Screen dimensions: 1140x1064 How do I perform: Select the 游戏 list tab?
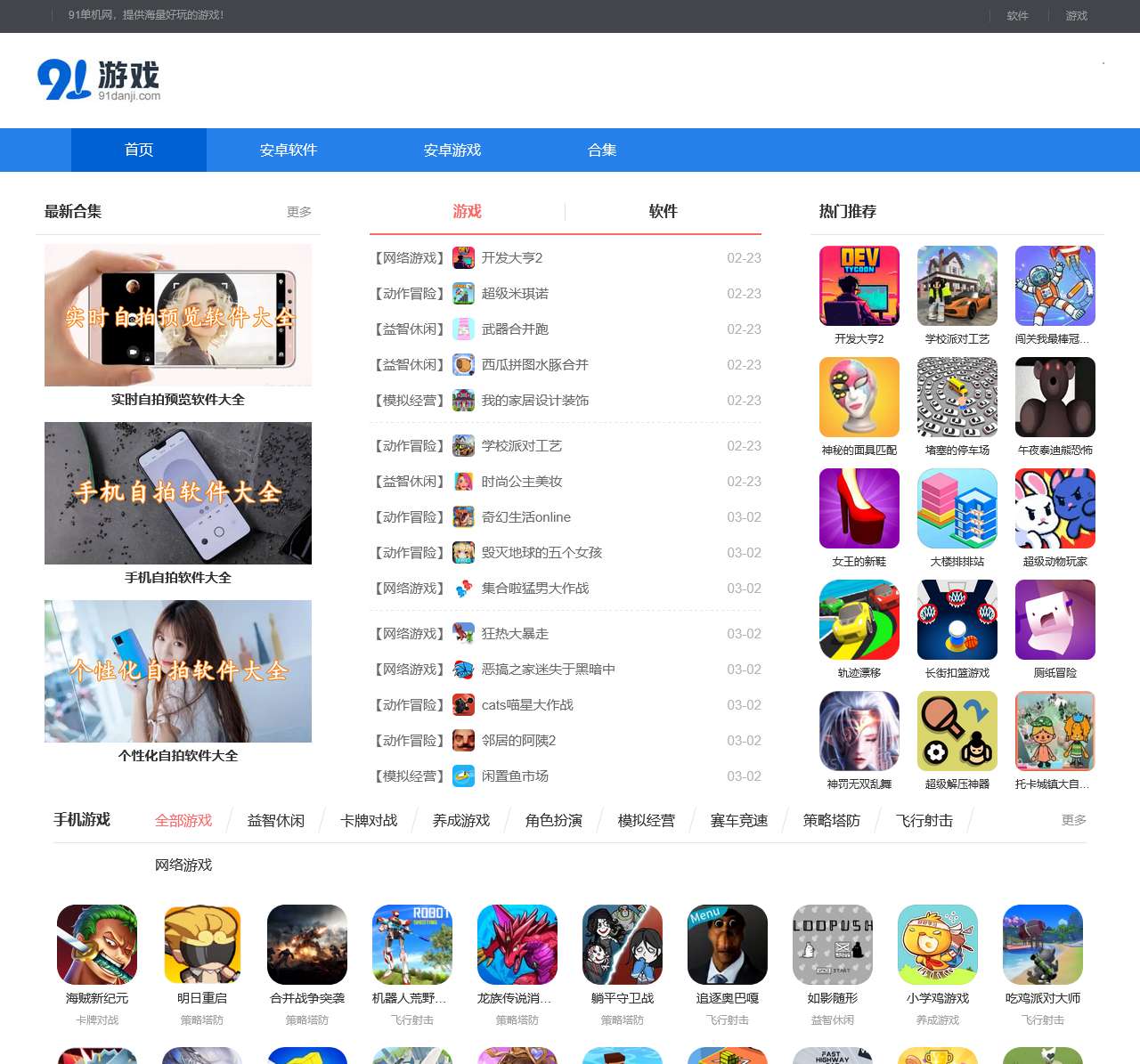click(467, 211)
